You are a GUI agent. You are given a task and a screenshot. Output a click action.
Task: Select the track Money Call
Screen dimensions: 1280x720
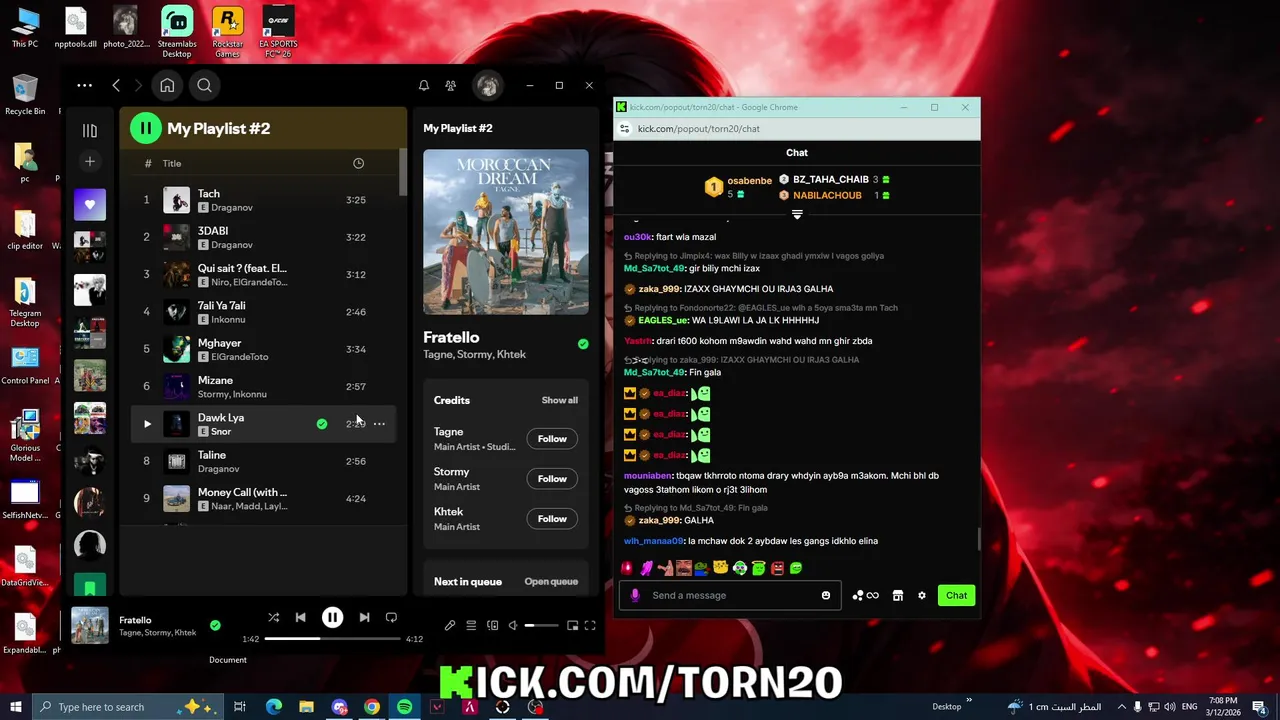tap(263, 498)
